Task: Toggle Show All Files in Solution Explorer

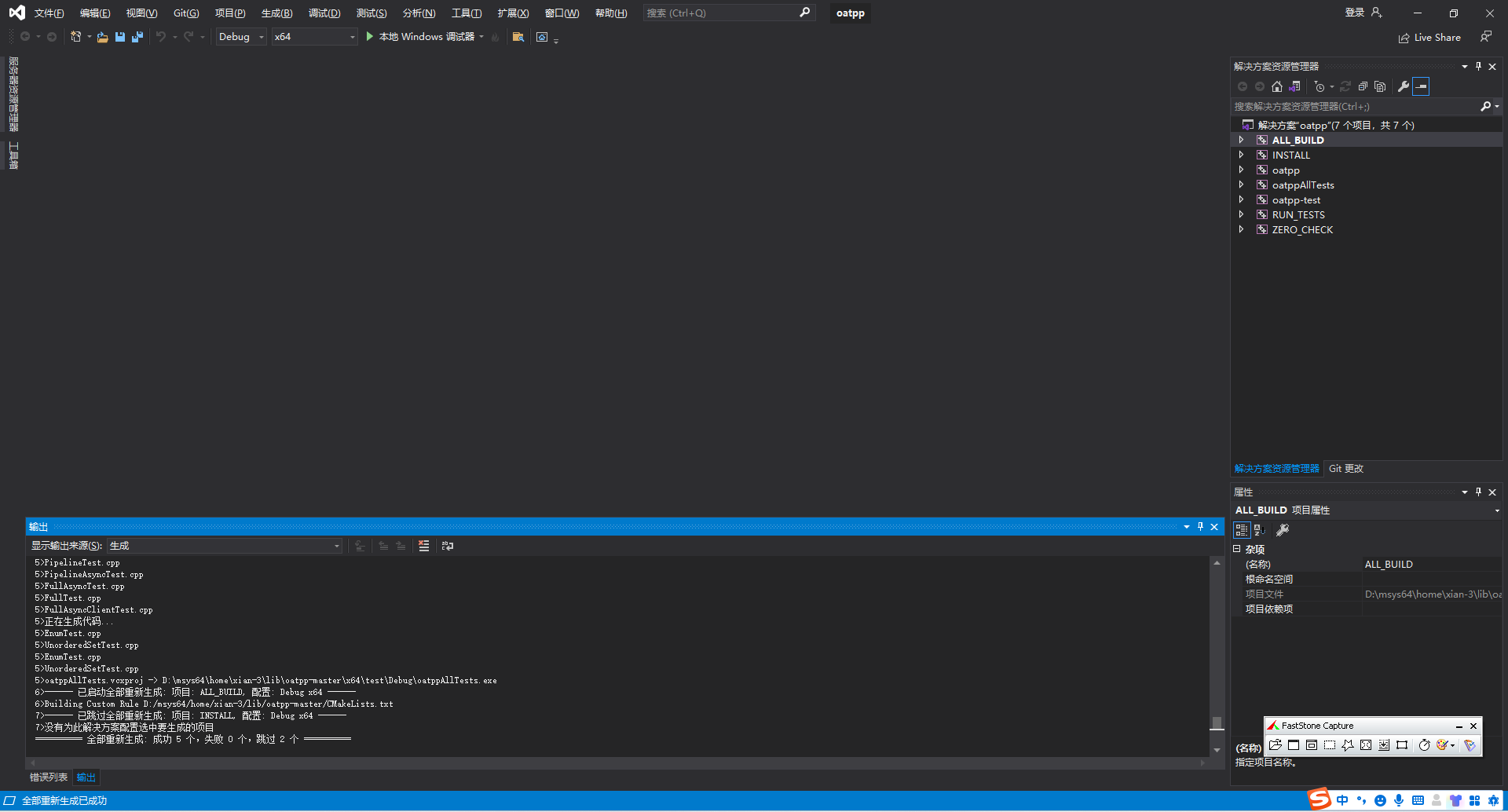Action: point(1380,86)
